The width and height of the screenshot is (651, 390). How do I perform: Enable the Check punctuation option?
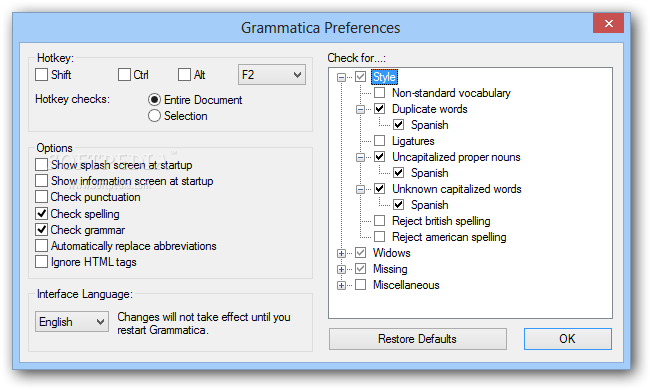[x=41, y=197]
